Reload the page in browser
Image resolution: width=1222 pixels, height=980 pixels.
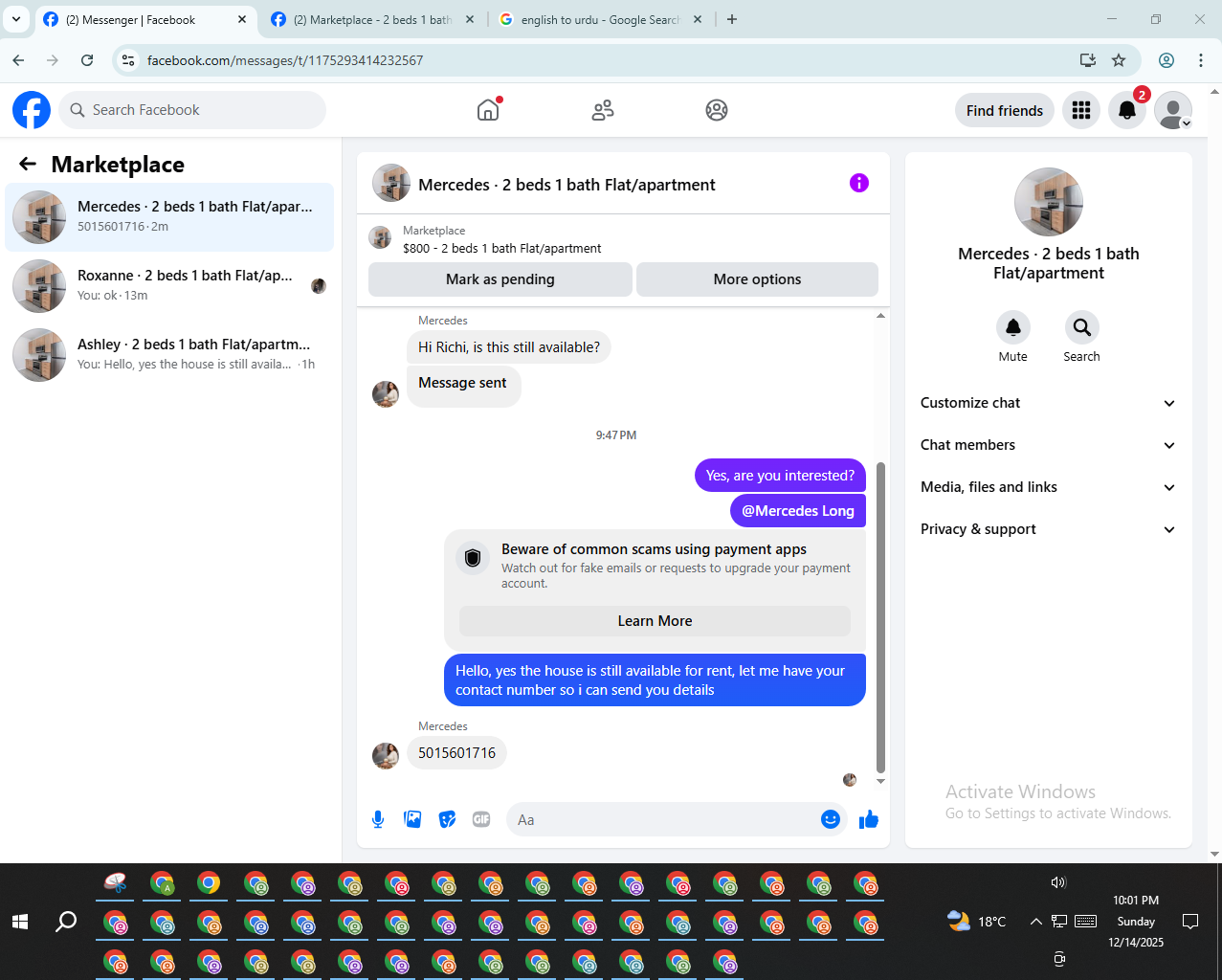(87, 60)
